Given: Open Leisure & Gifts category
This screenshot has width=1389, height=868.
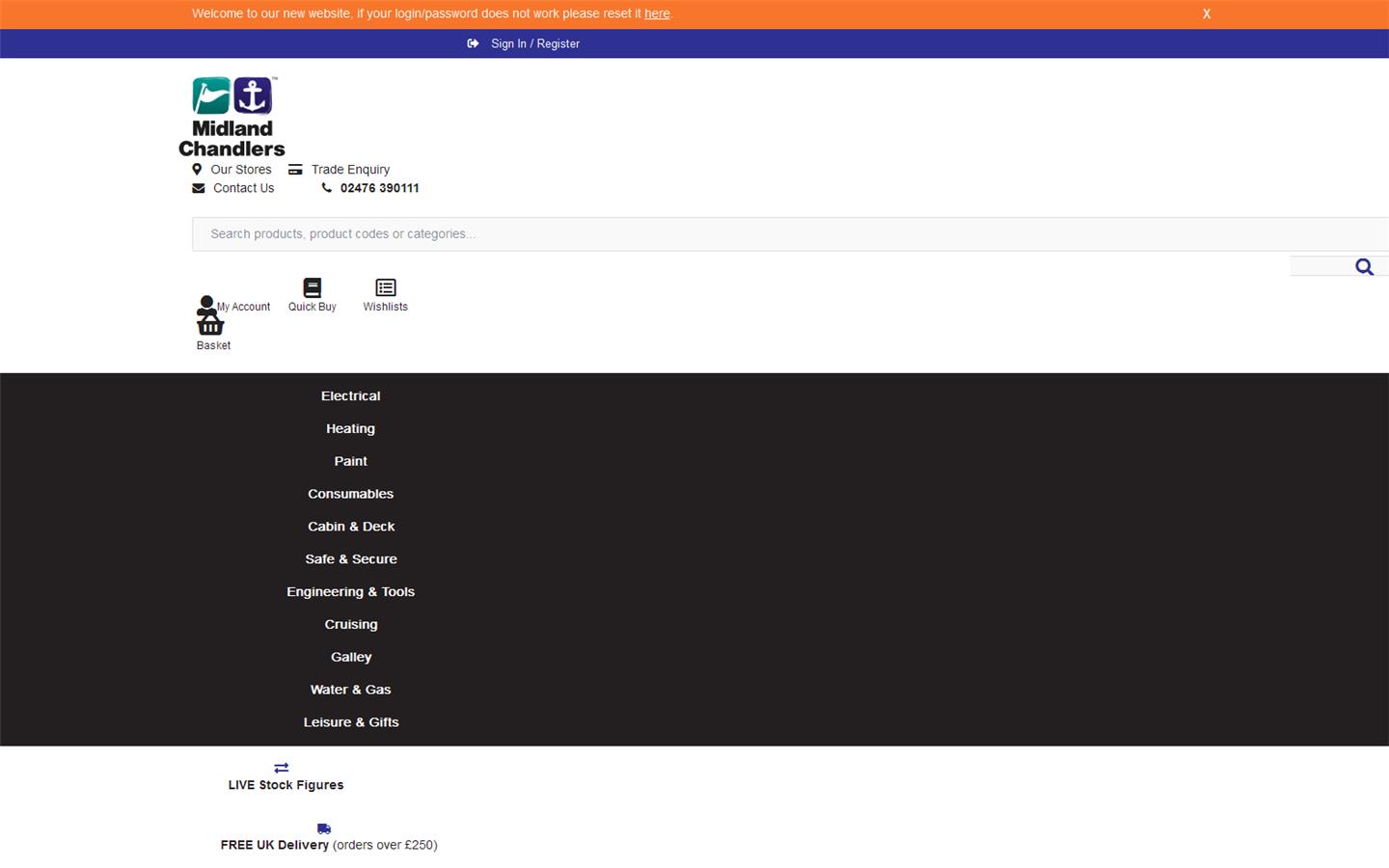Looking at the screenshot, I should (350, 722).
